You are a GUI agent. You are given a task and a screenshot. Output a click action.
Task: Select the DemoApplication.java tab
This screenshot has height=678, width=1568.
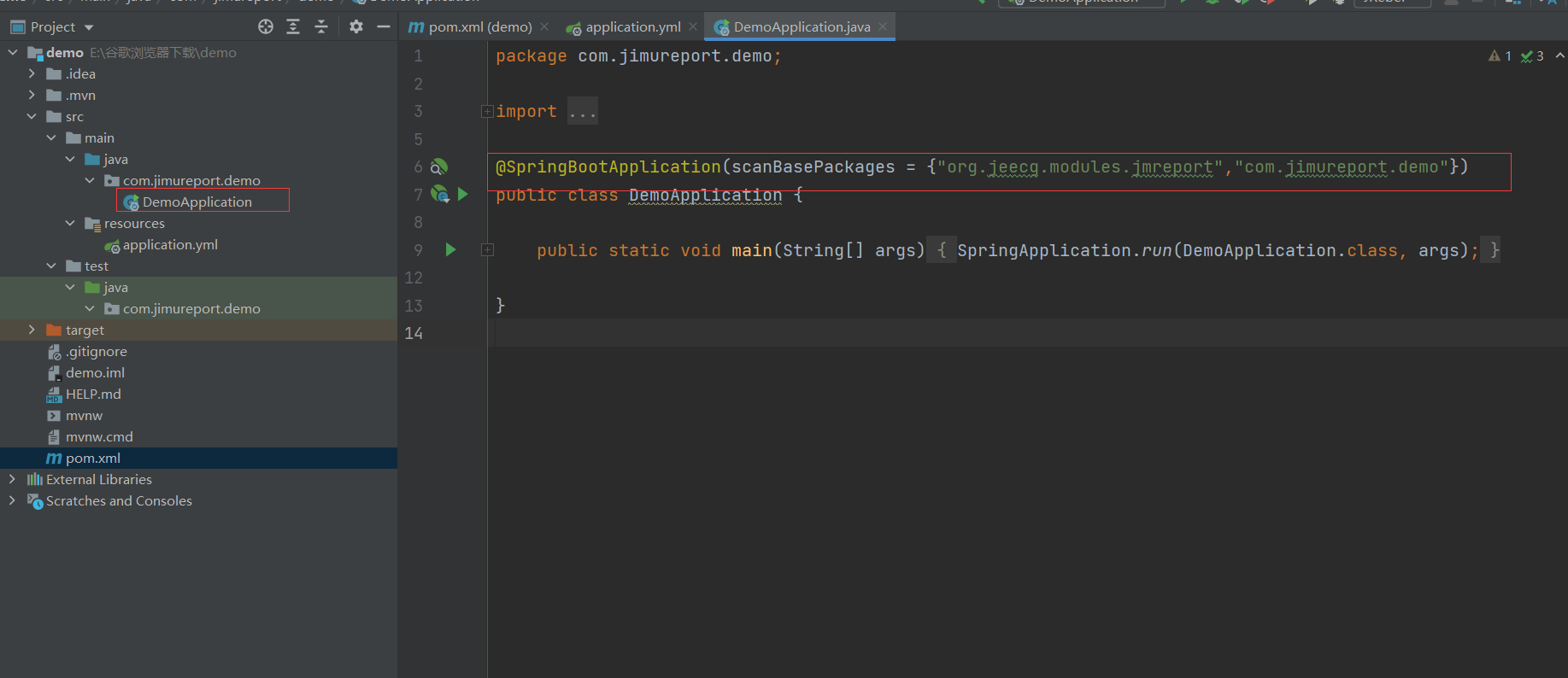pos(802,27)
